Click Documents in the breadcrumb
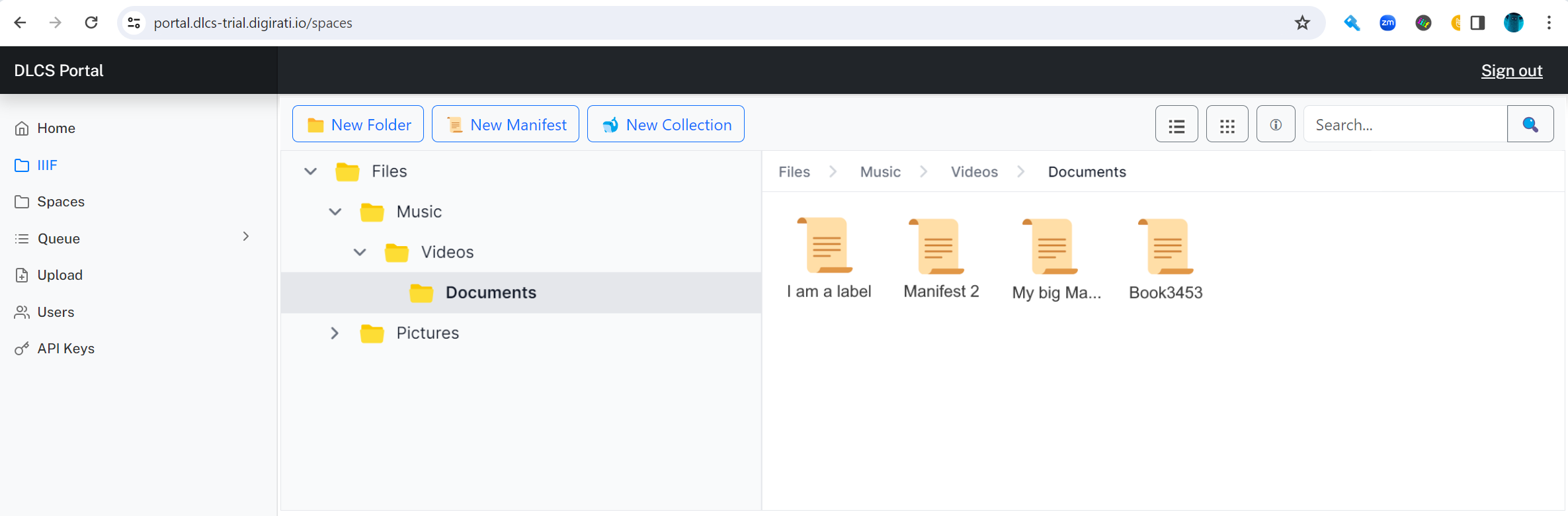Screen dimensions: 1568x516 tap(1087, 172)
